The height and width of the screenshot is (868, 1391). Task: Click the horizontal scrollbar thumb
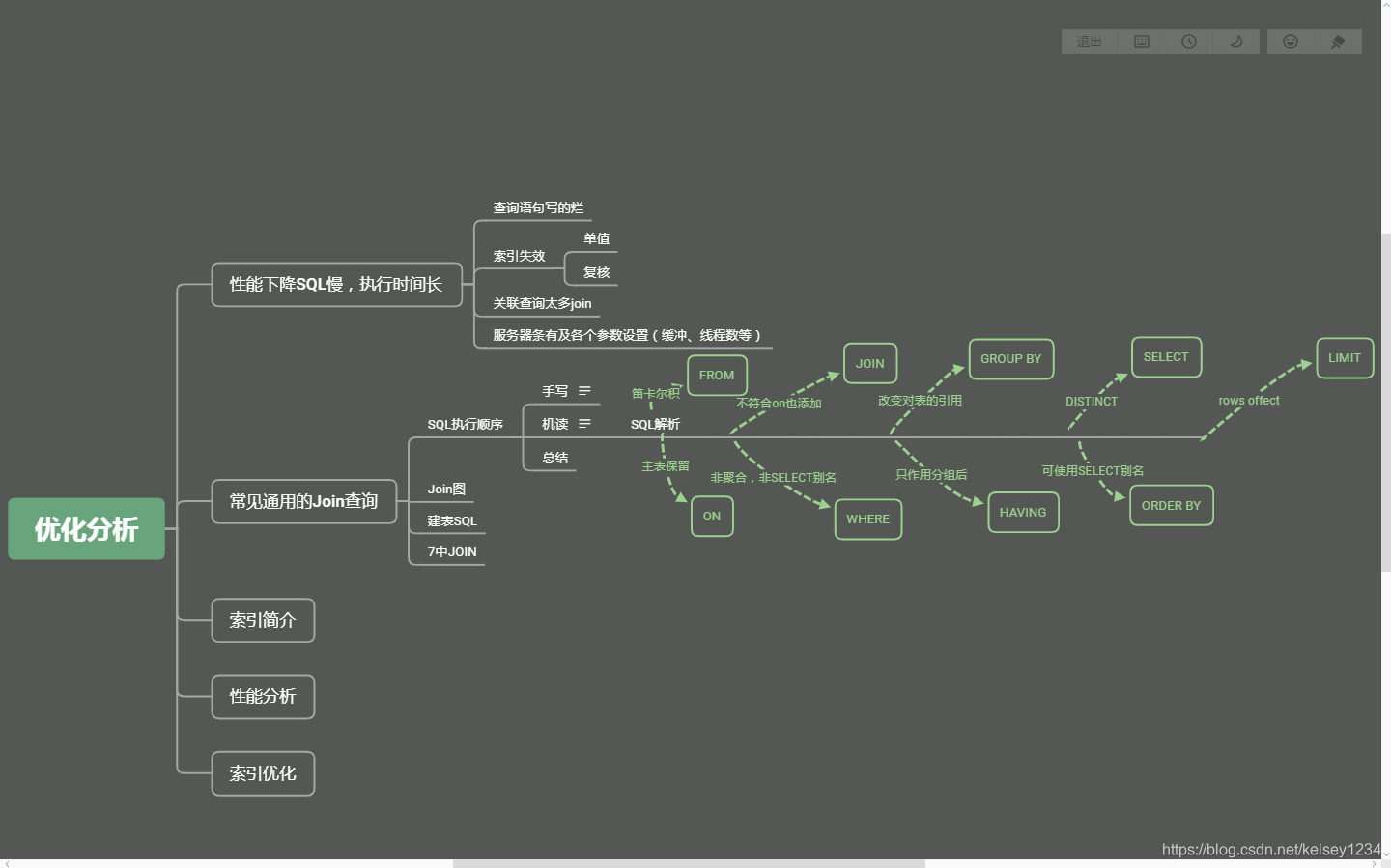pos(689,863)
